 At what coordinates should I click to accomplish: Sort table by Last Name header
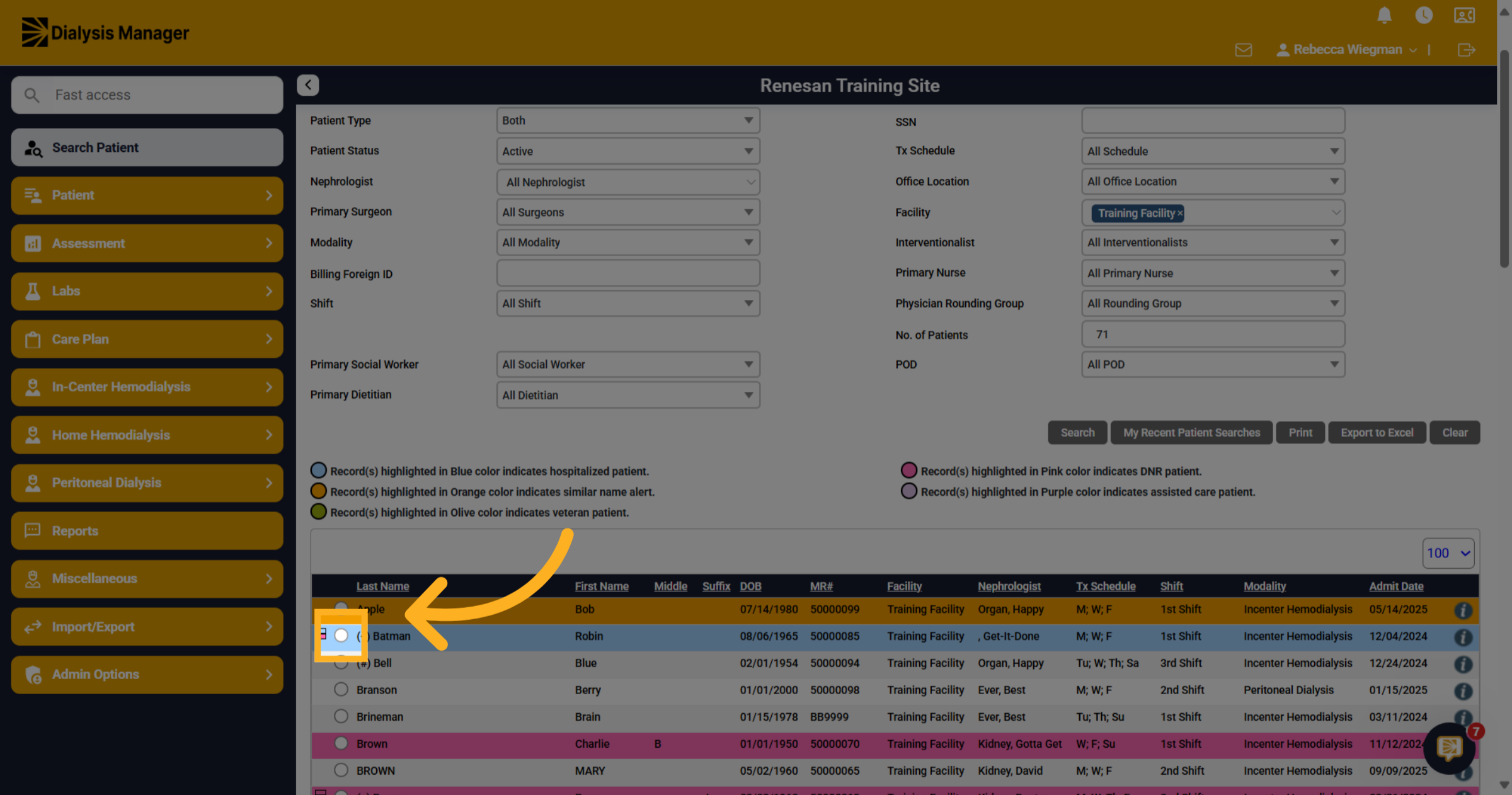[x=382, y=586]
